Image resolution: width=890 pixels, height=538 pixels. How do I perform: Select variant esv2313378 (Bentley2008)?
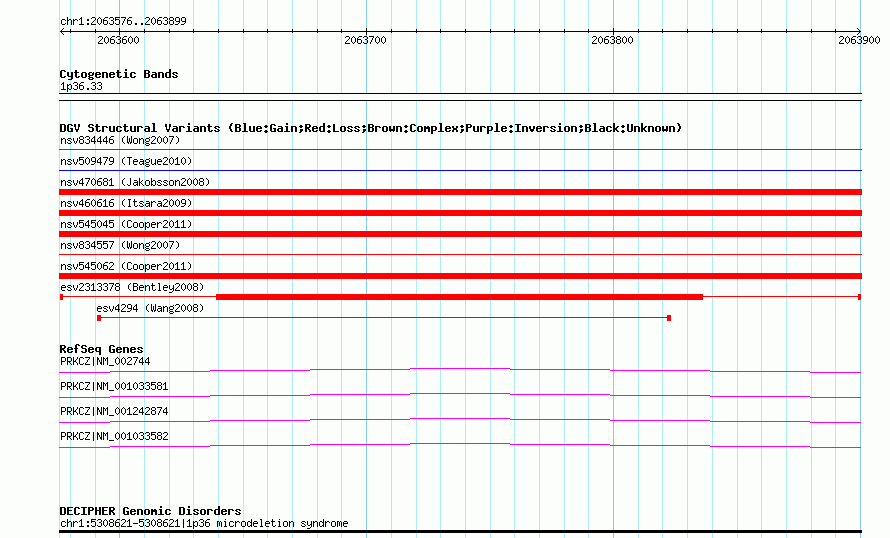132,287
